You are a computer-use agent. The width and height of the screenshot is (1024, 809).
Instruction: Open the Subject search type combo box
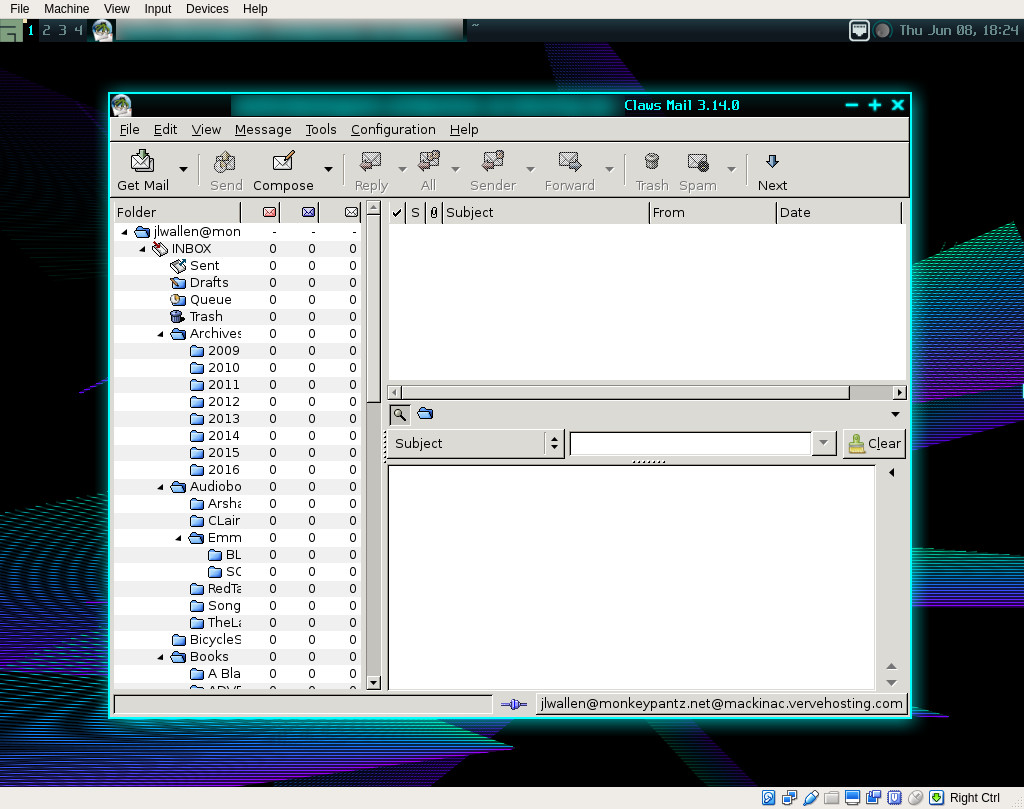(x=475, y=444)
